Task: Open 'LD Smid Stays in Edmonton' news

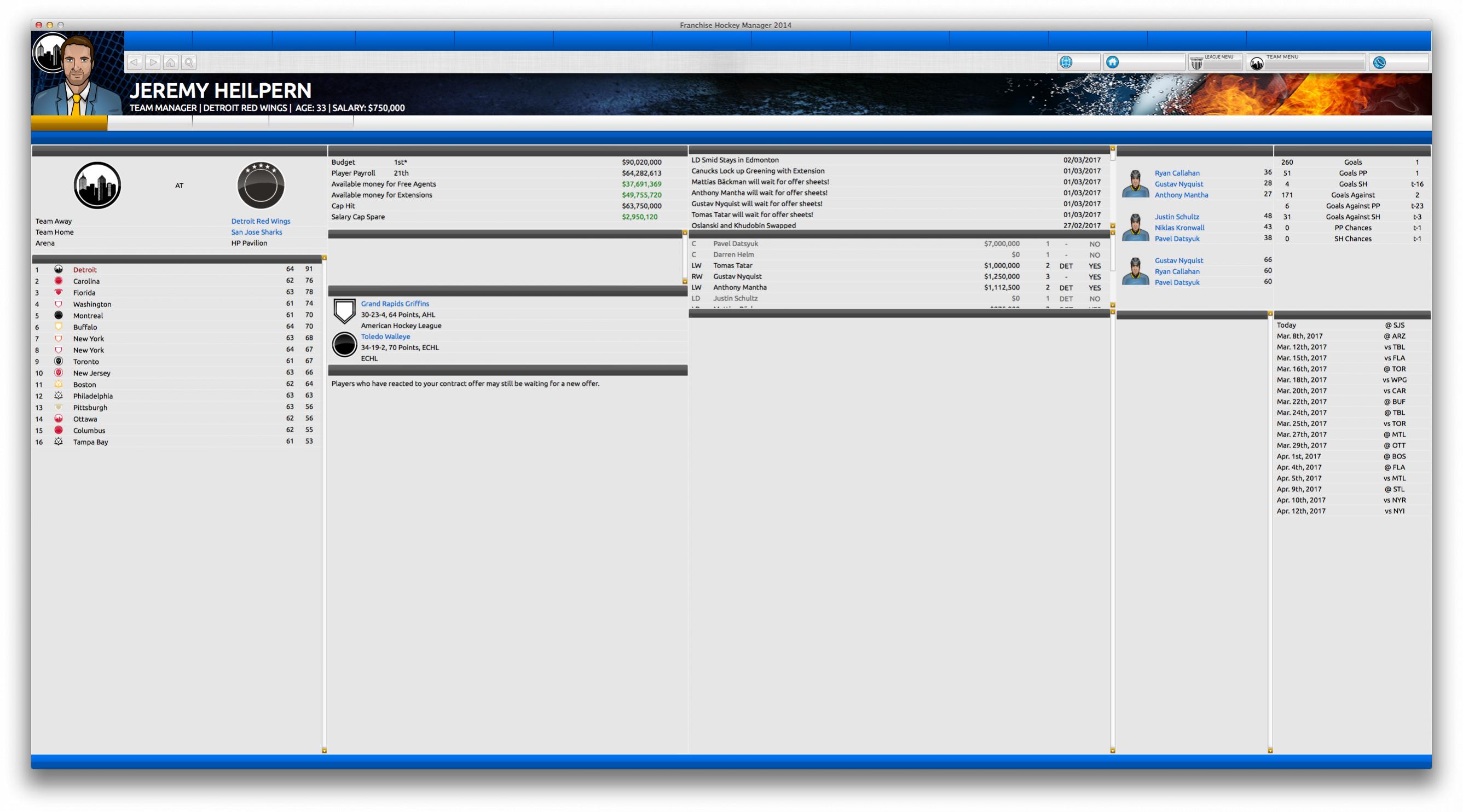Action: 735,160
